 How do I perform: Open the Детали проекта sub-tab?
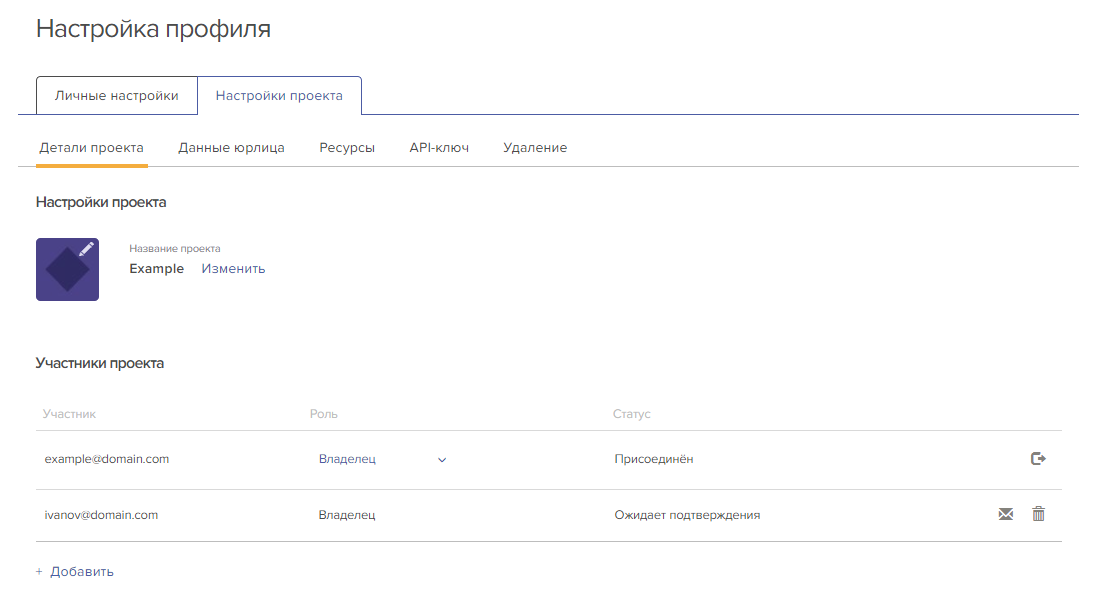point(92,148)
